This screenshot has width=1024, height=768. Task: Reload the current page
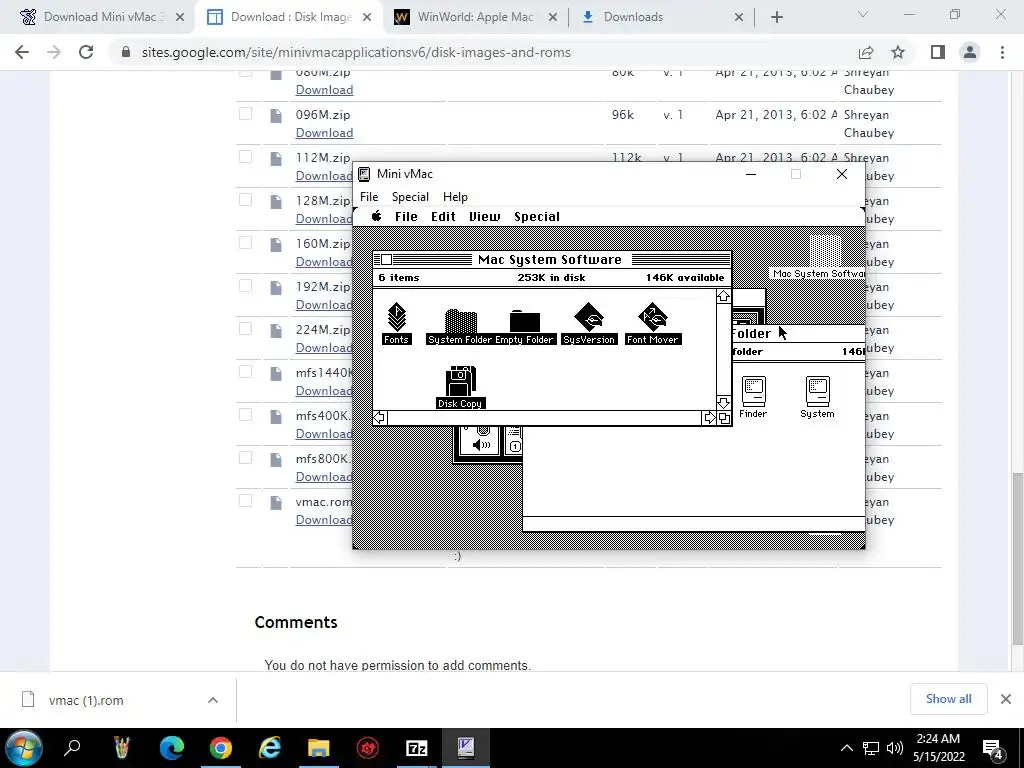86,52
